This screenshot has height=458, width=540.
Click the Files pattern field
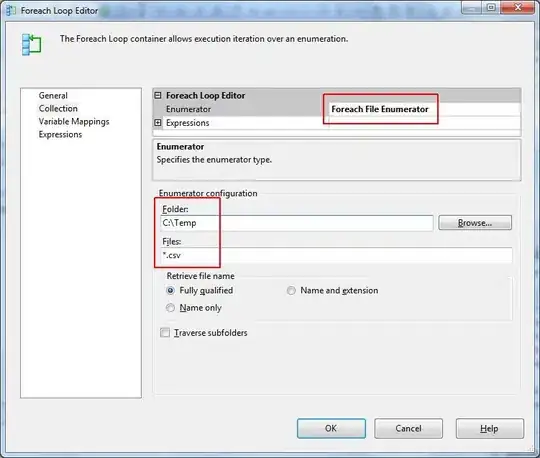(x=336, y=255)
